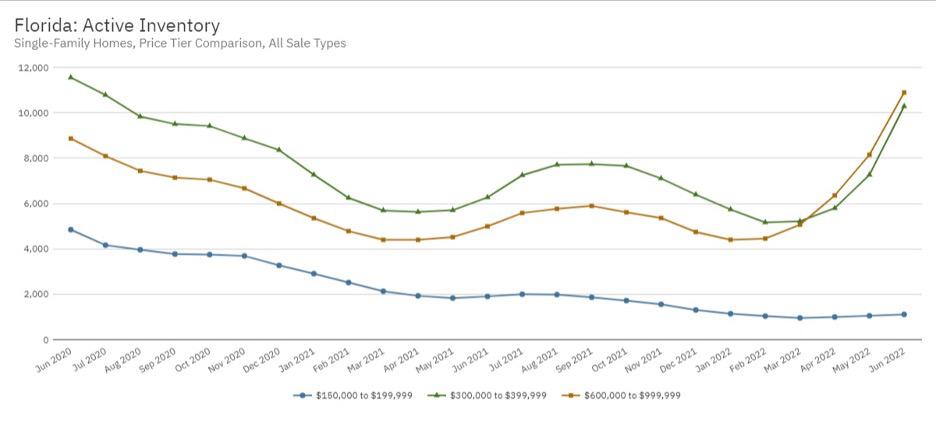Click the 6,000 y-axis label

click(x=36, y=204)
